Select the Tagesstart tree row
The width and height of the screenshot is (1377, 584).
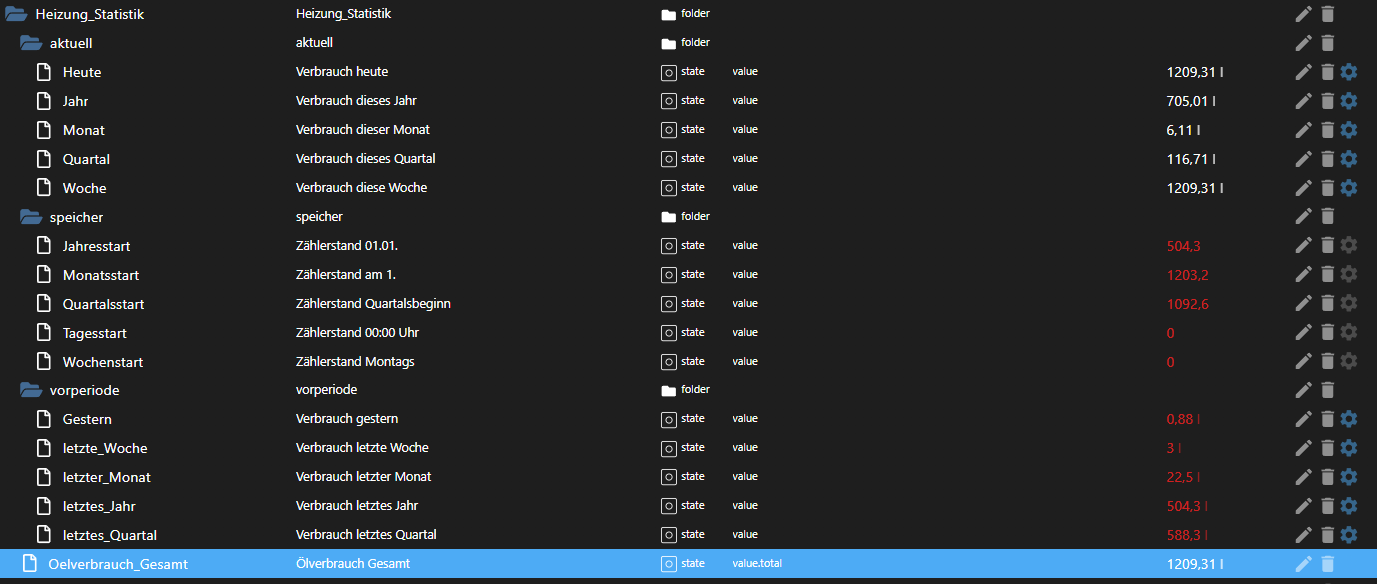688,332
